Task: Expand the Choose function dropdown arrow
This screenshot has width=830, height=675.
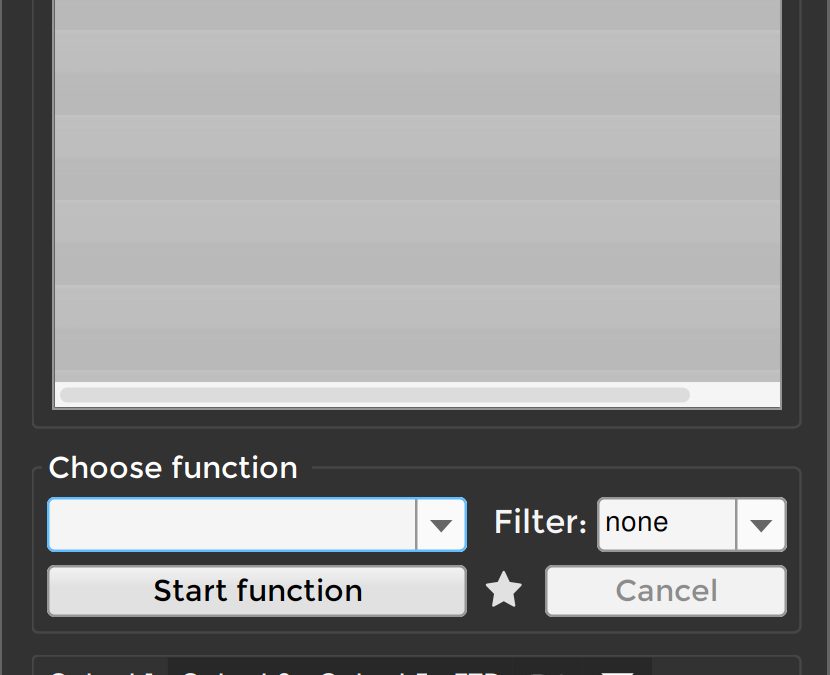Action: [441, 524]
